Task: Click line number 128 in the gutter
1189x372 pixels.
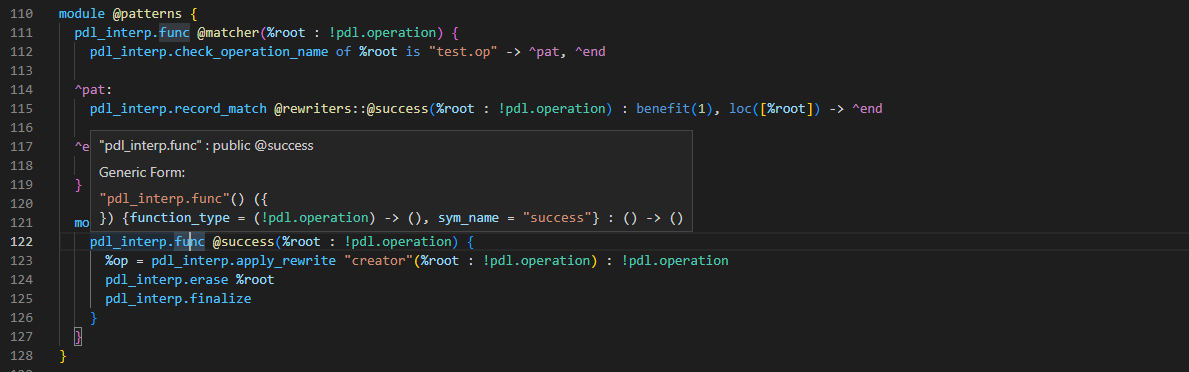Action: 21,355
